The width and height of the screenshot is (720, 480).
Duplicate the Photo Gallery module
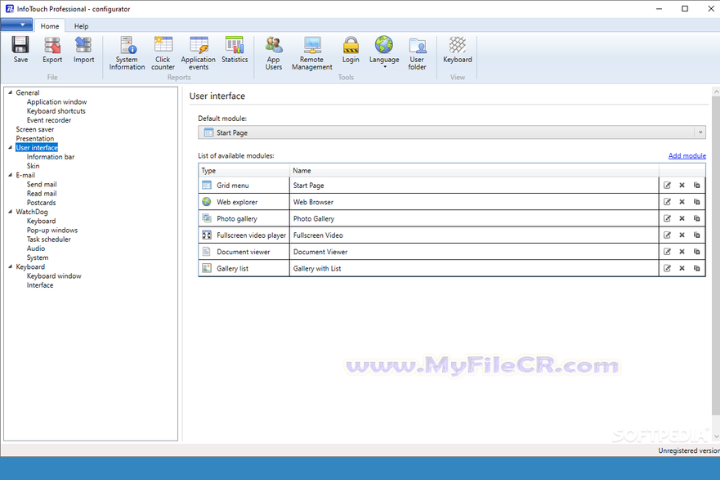(x=697, y=218)
